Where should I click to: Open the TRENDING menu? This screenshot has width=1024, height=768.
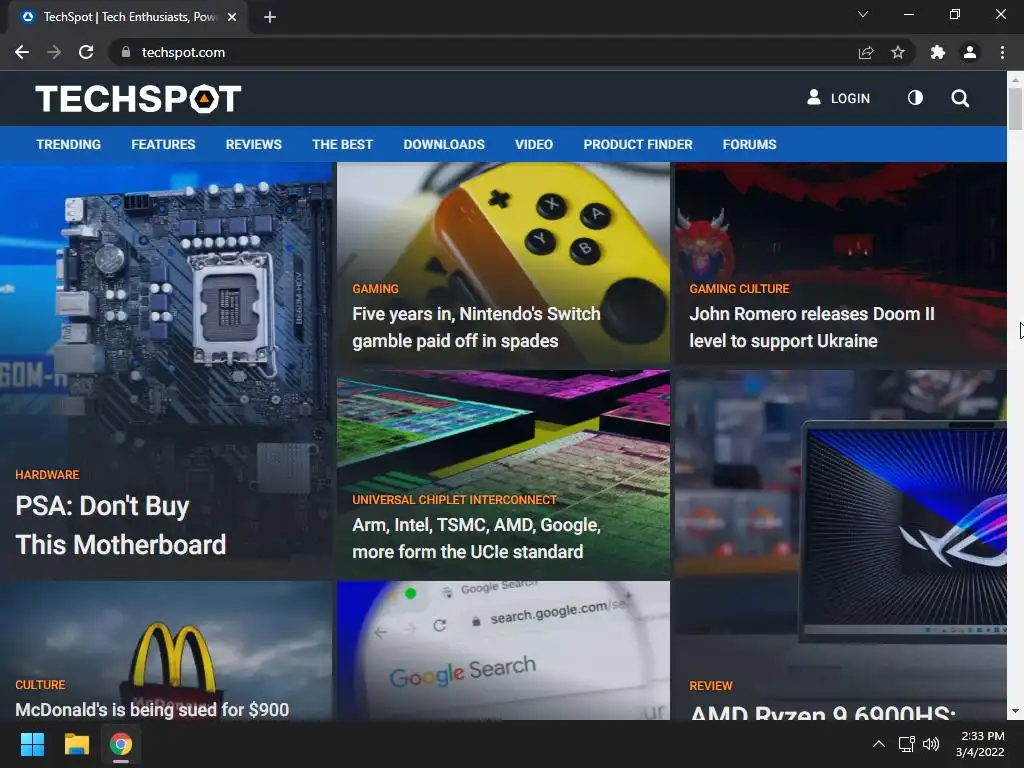(69, 144)
